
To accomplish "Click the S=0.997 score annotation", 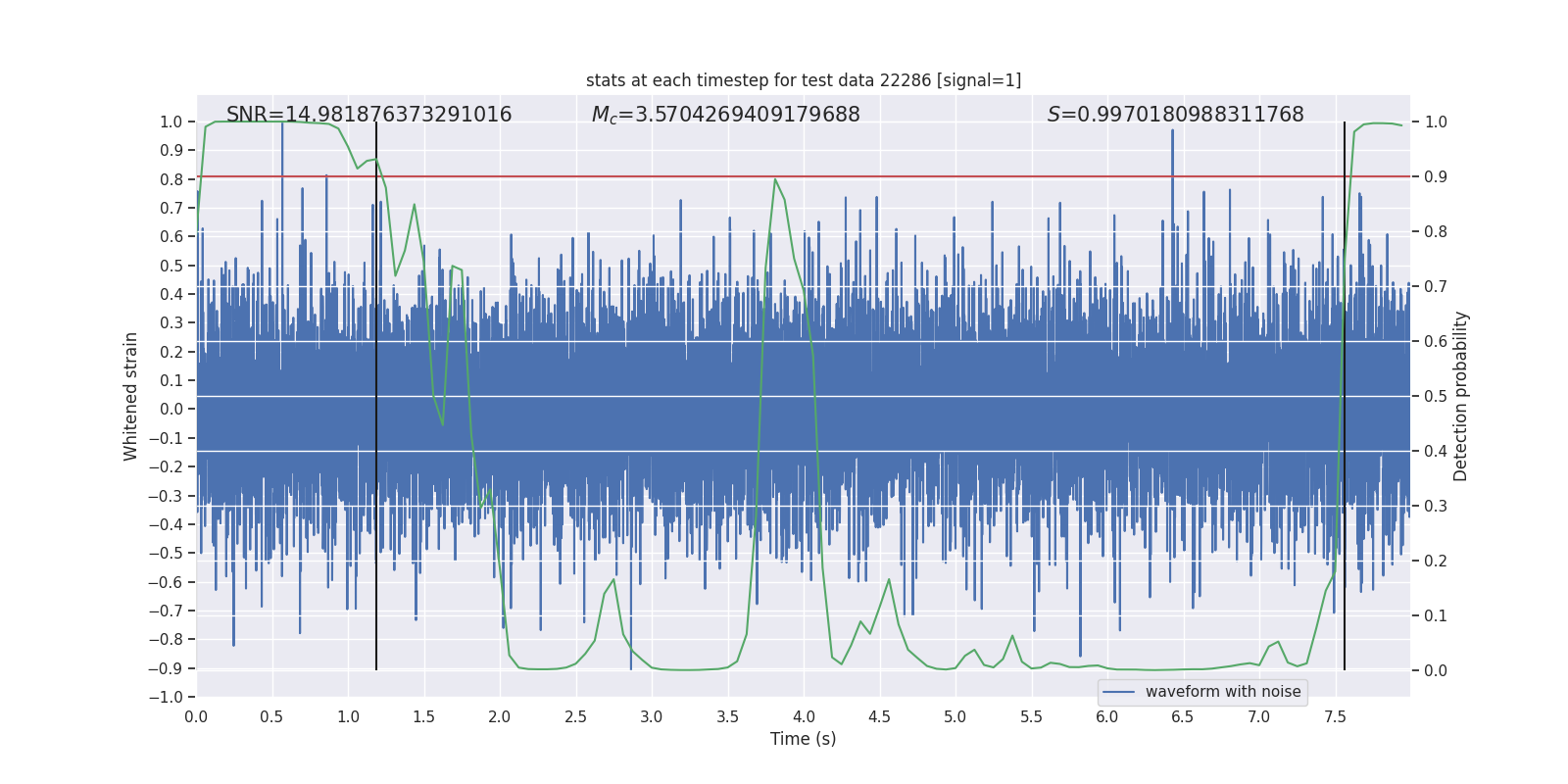I will pos(1175,115).
